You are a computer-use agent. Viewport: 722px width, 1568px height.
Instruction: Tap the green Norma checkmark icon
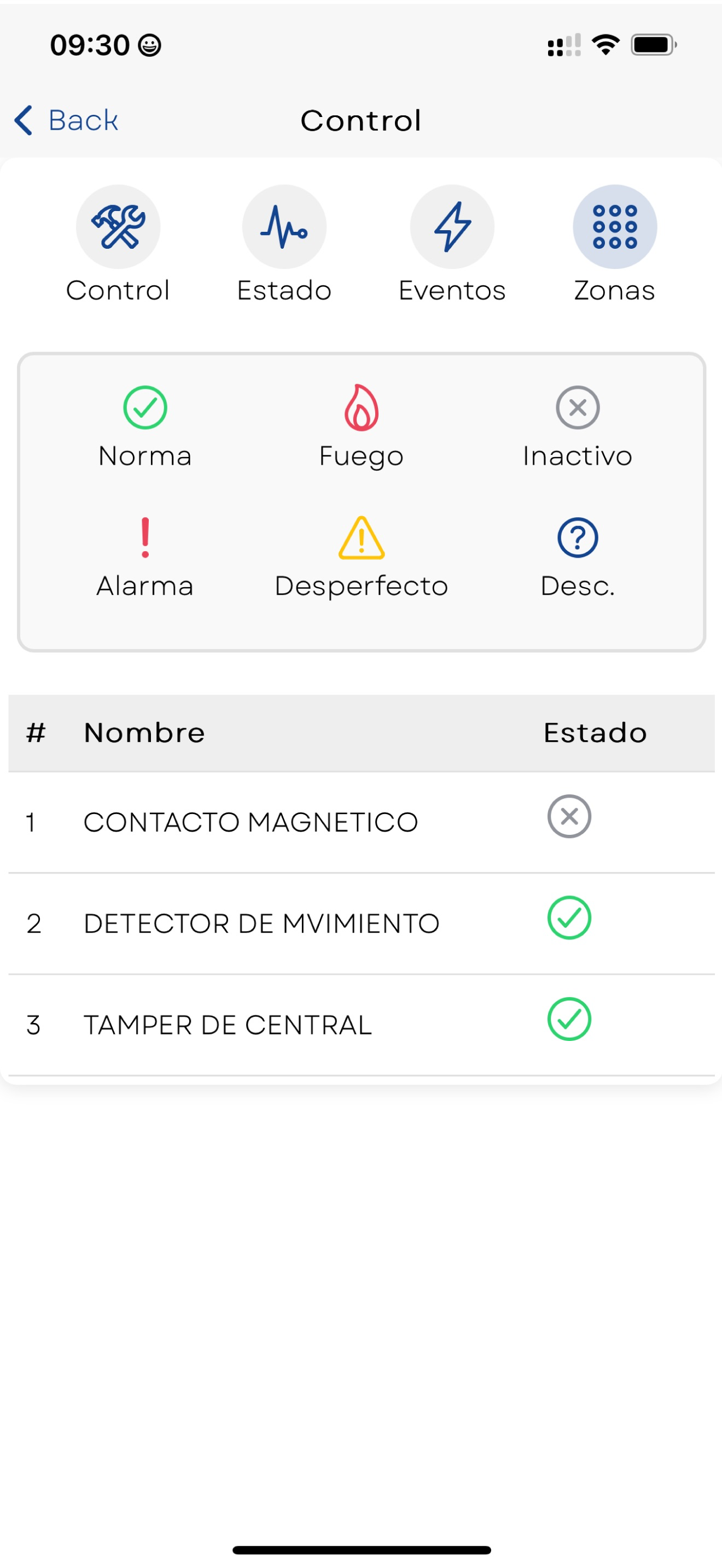coord(145,407)
